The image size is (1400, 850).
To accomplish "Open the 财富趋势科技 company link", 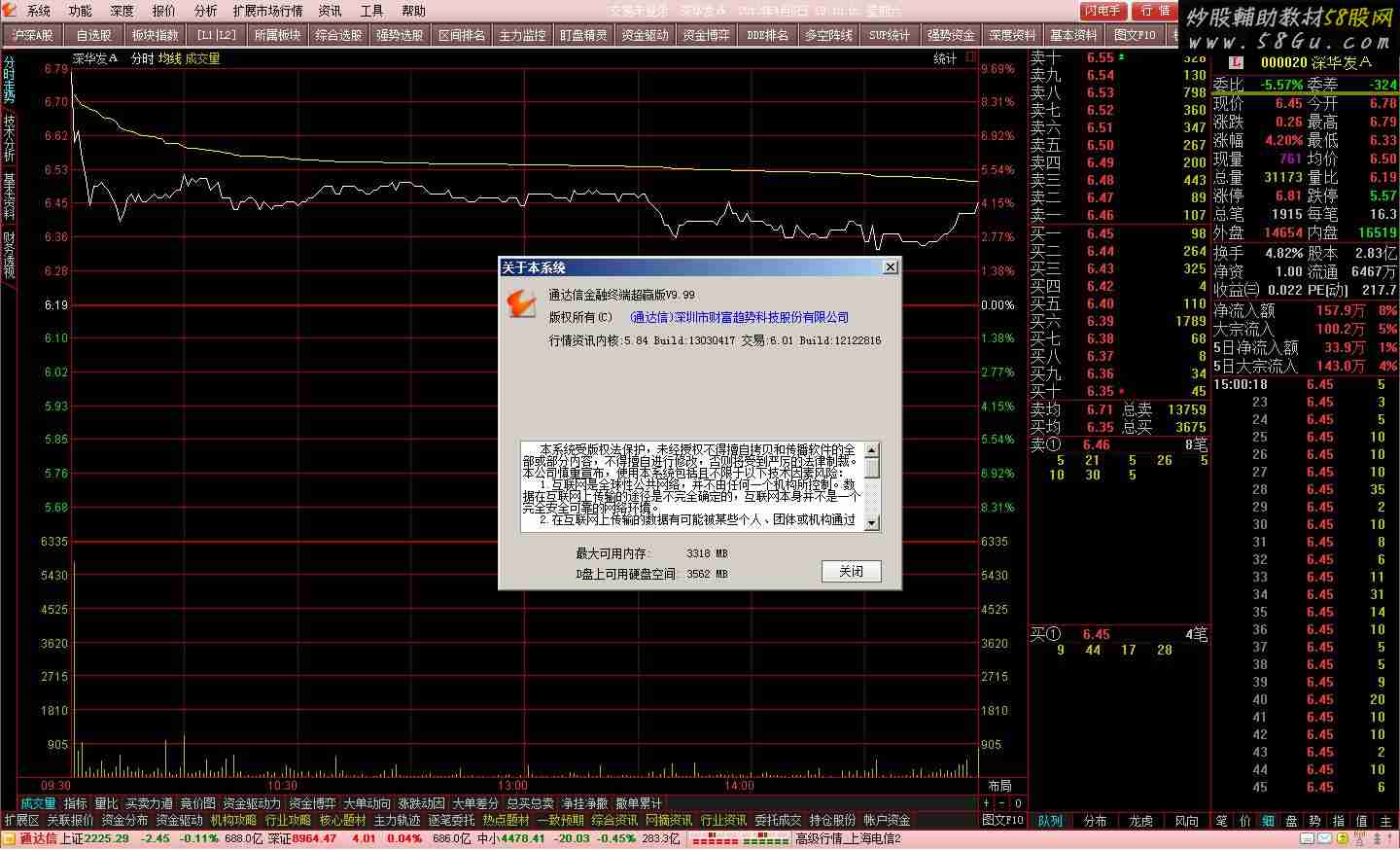I will coord(739,317).
